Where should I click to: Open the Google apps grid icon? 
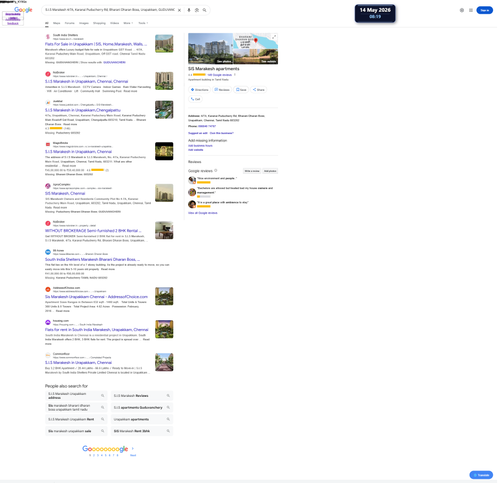471,10
